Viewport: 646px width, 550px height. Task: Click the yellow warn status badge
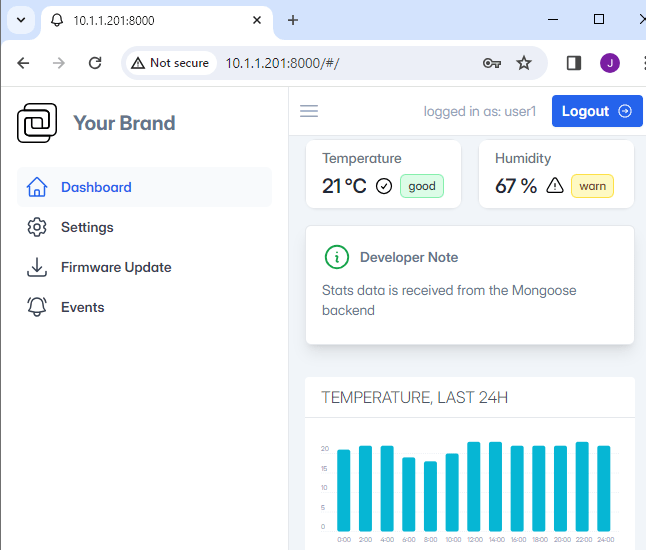592,186
